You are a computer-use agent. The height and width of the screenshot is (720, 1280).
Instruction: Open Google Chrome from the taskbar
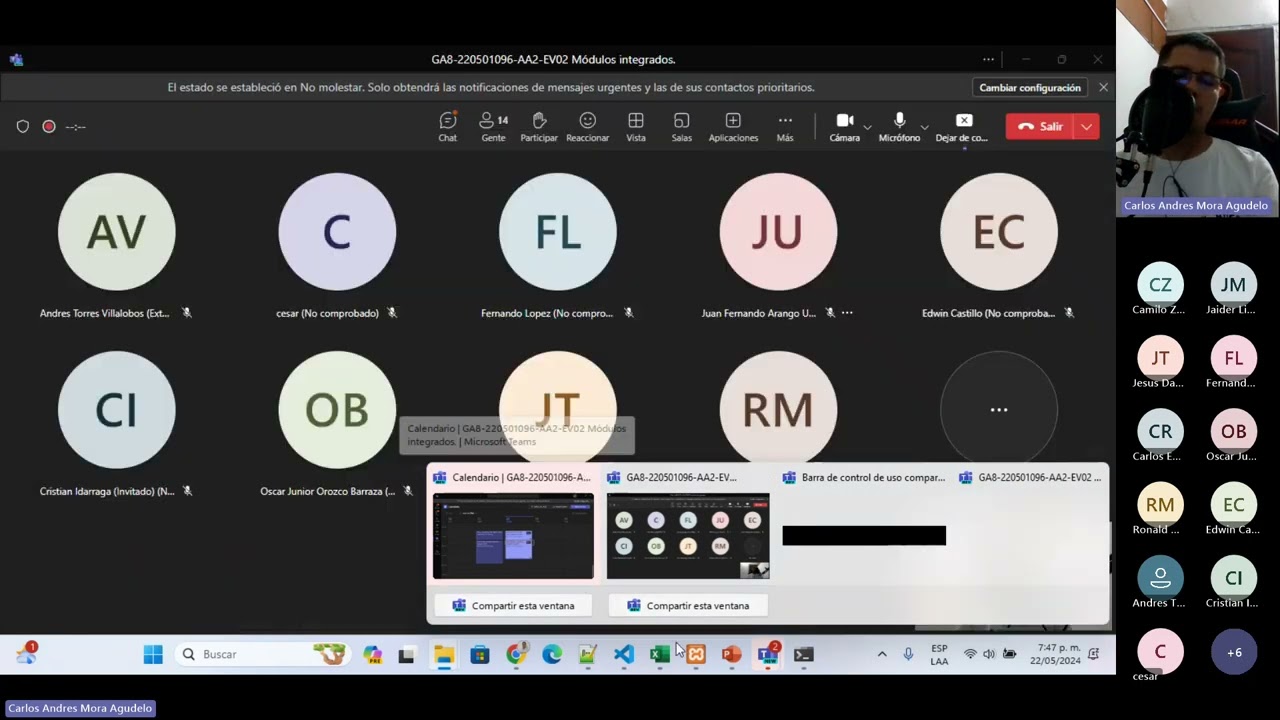click(516, 655)
